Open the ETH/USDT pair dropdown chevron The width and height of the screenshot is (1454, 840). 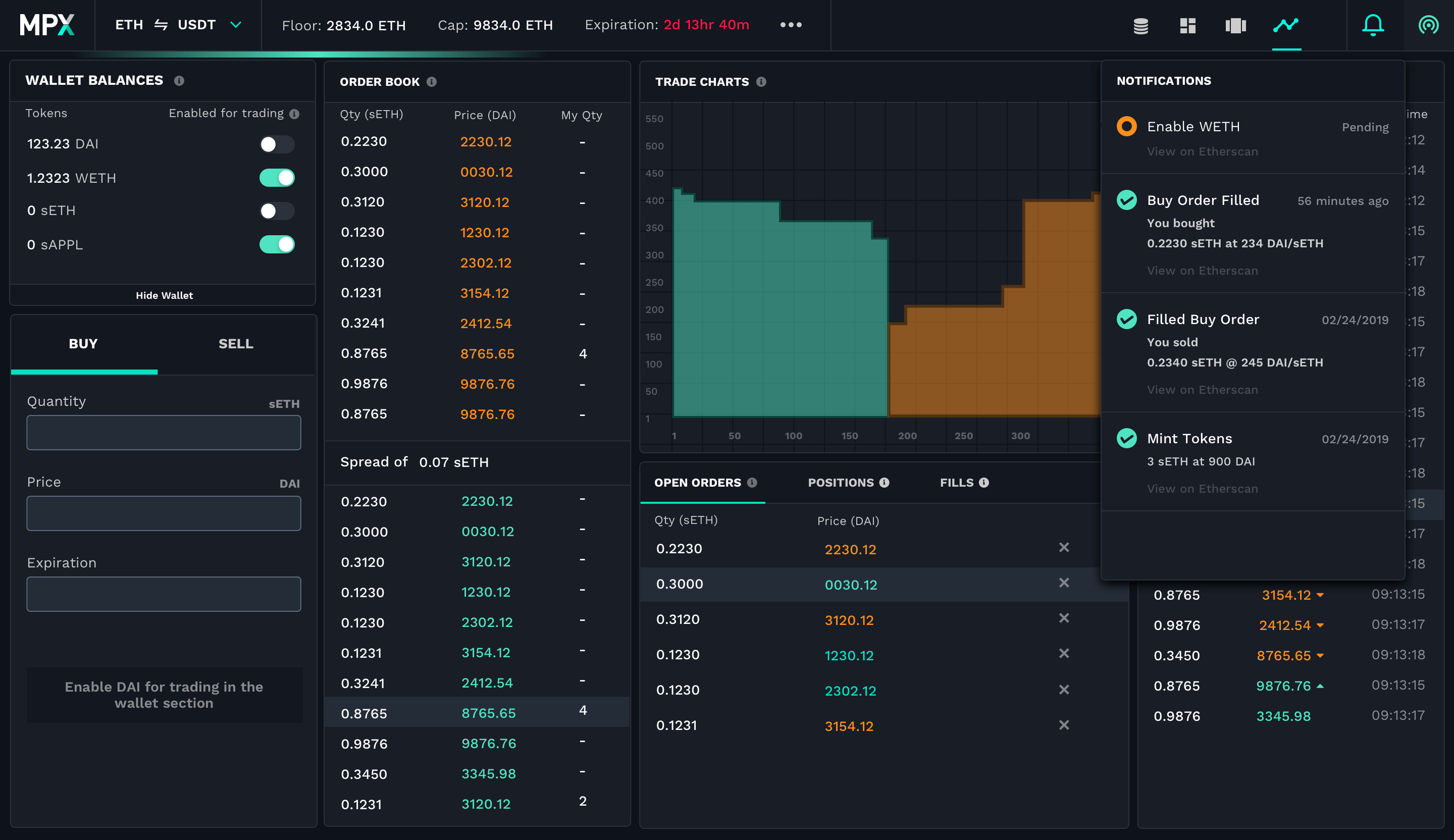[x=235, y=25]
